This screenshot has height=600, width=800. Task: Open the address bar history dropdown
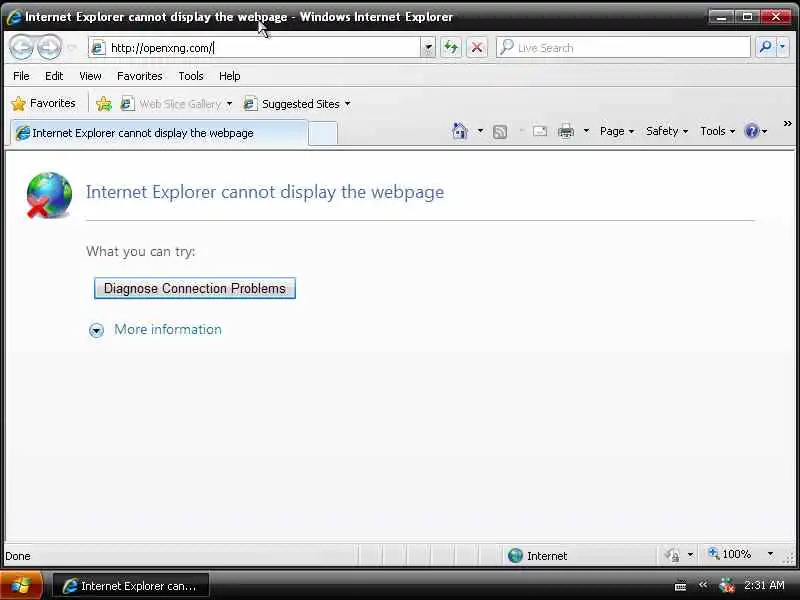[428, 48]
